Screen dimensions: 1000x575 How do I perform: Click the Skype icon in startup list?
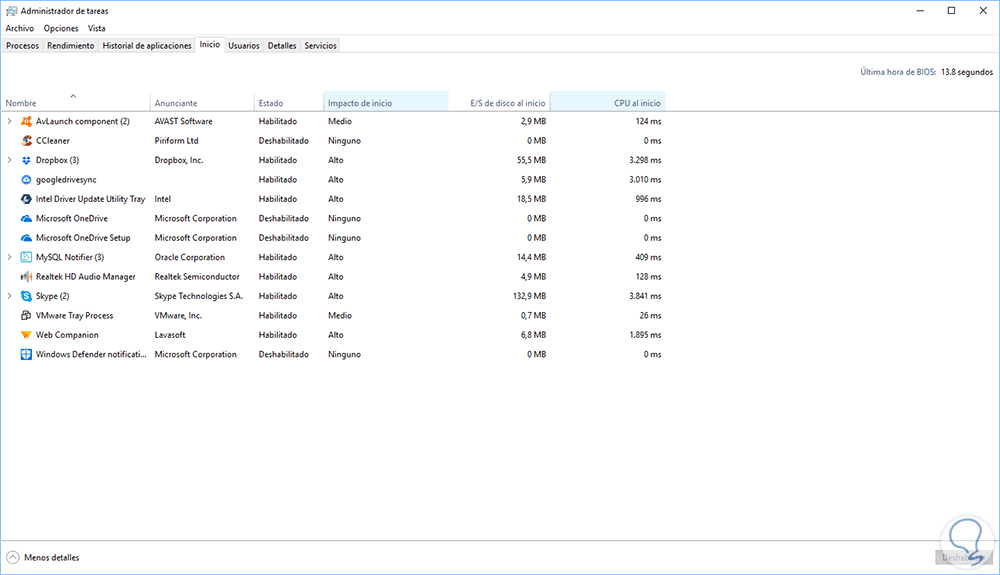pyautogui.click(x=26, y=296)
